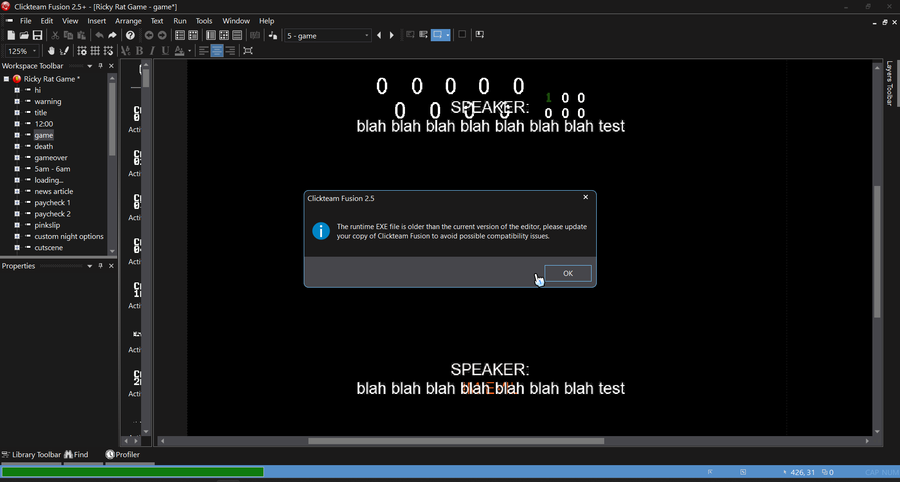Close the Clickteam Fusion 2.5 dialog
Screen dimensions: 900x482
585,197
